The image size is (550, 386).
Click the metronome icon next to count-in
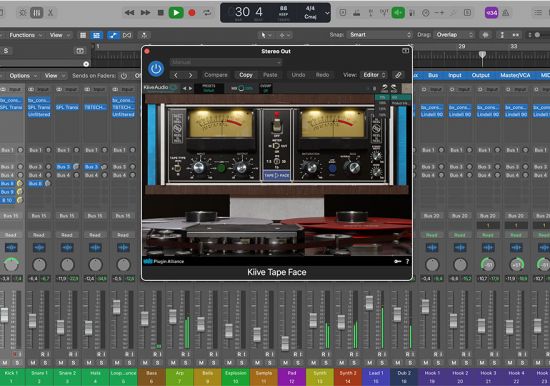click(506, 13)
